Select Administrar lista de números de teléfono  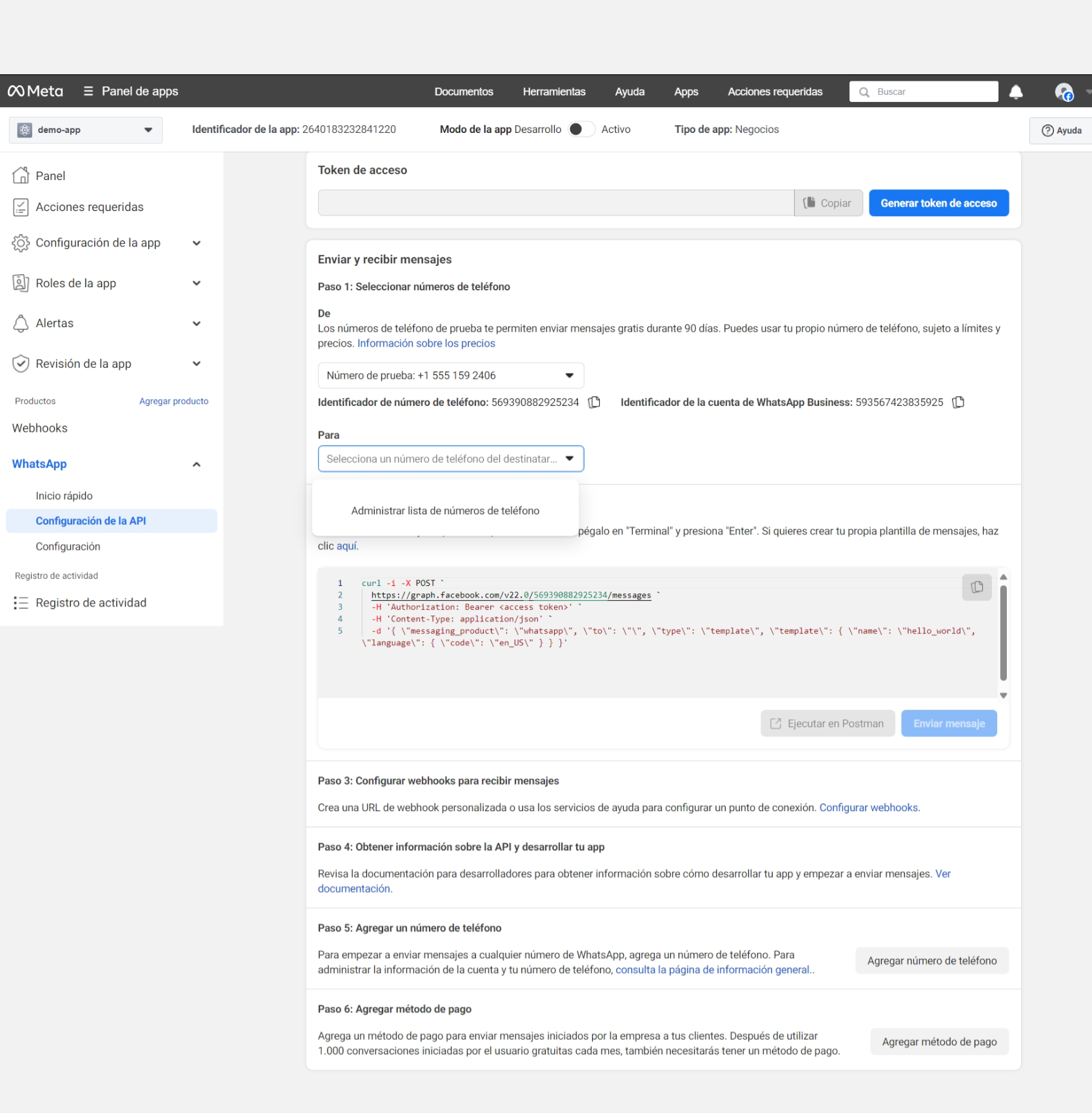point(445,510)
